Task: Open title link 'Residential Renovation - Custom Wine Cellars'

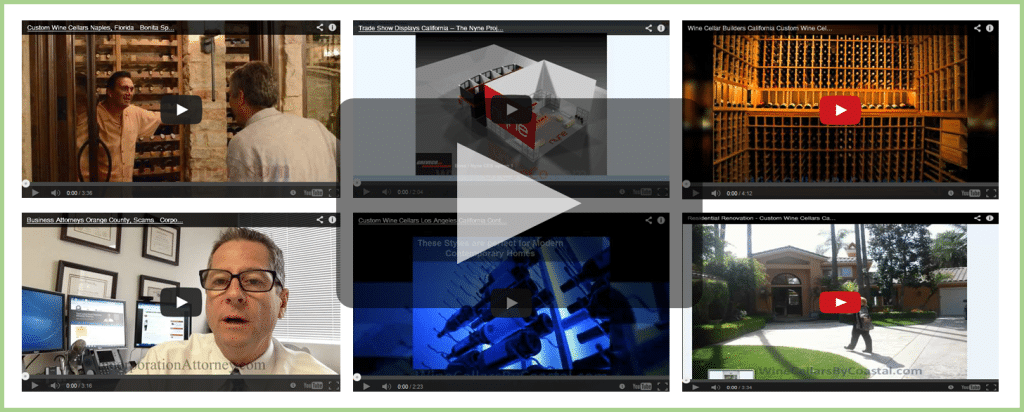Action: click(761, 217)
